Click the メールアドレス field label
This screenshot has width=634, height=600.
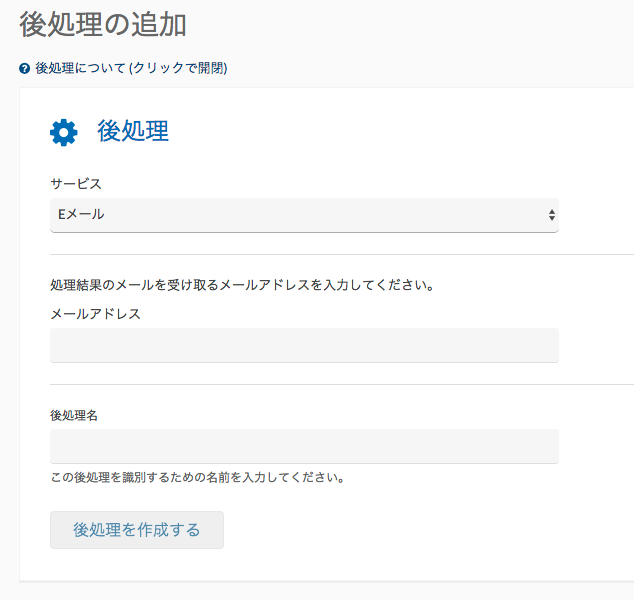click(95, 314)
